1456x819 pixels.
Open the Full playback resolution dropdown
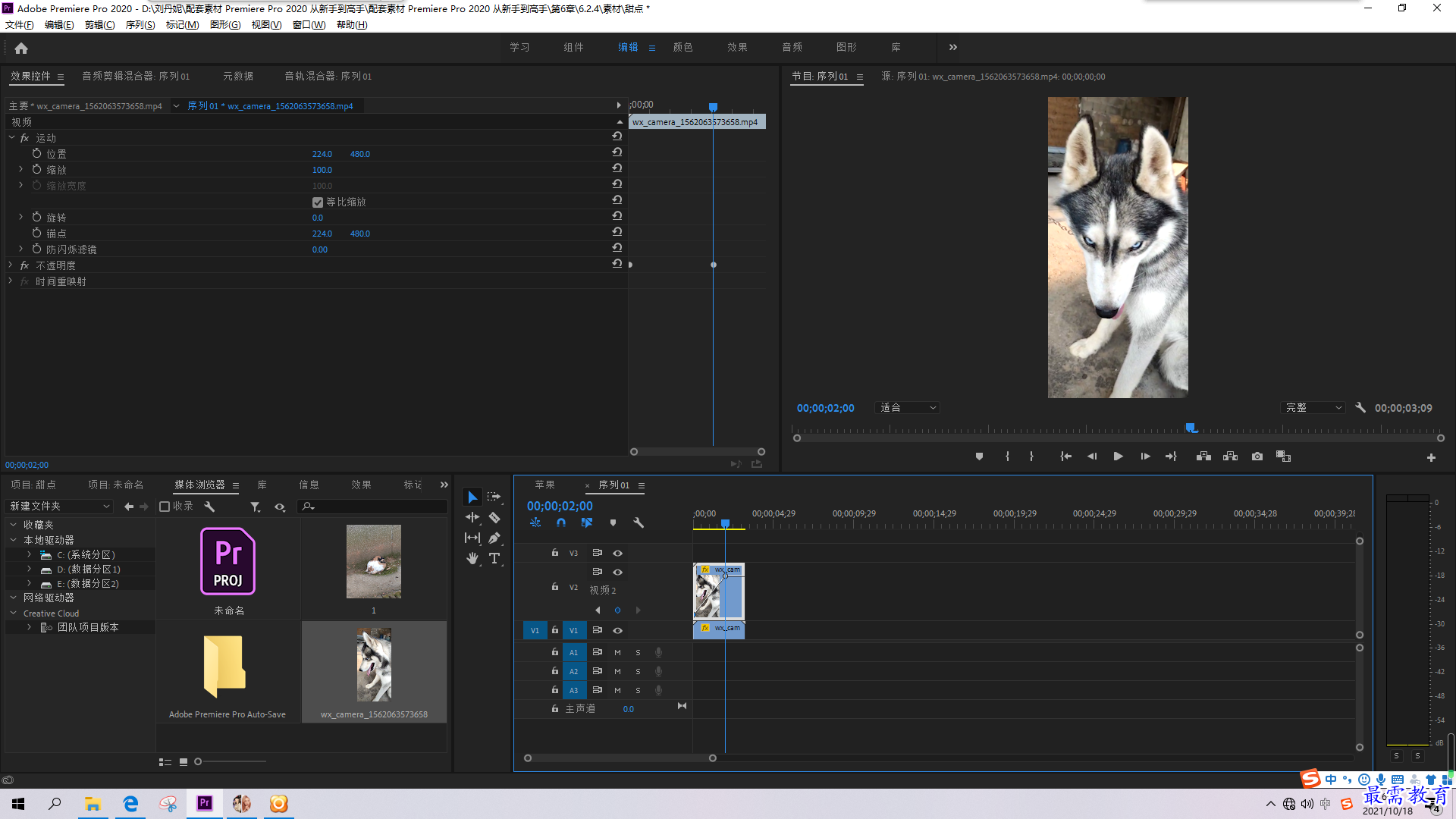1313,408
